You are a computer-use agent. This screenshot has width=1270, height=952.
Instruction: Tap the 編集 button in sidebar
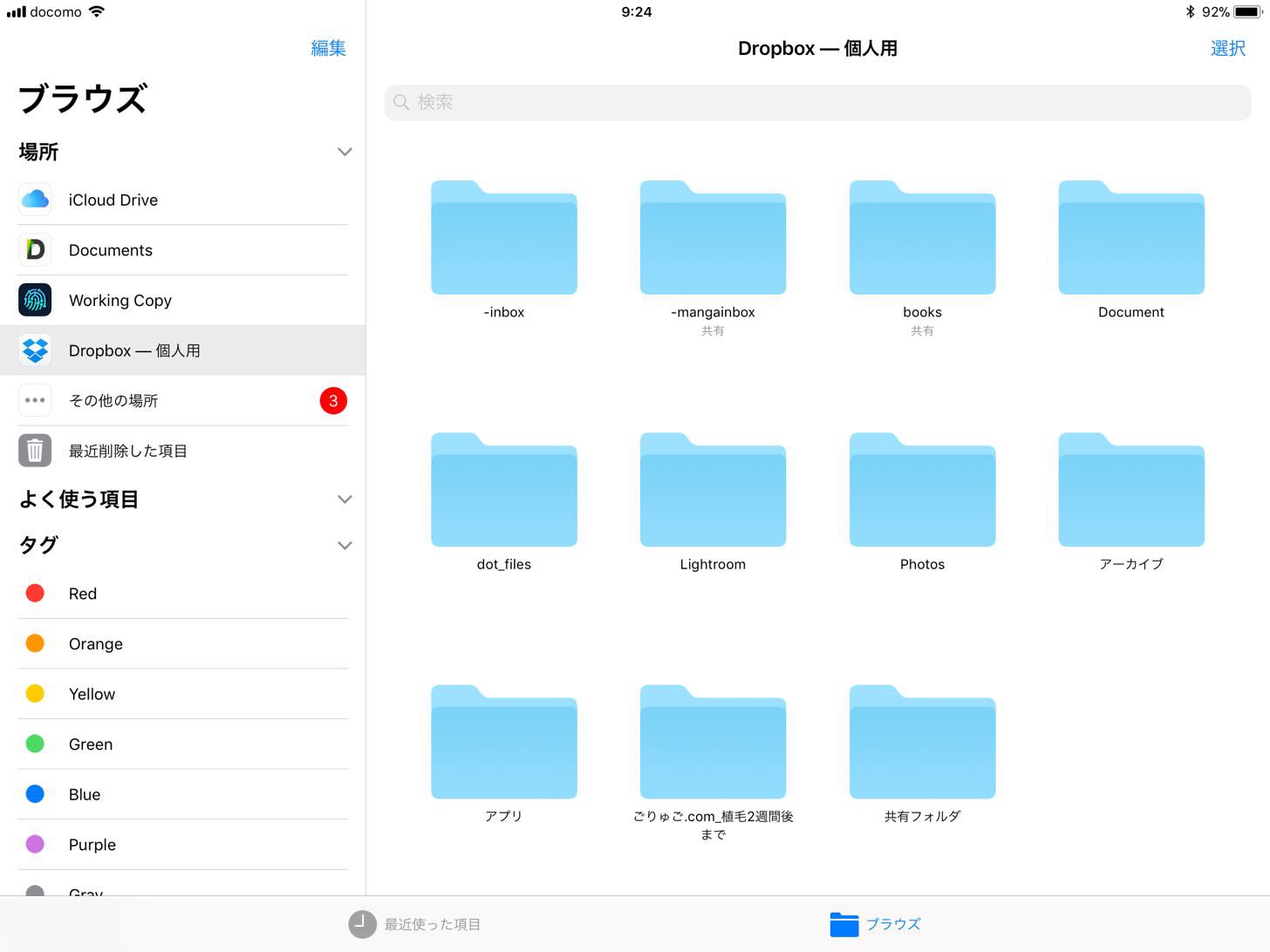coord(328,48)
